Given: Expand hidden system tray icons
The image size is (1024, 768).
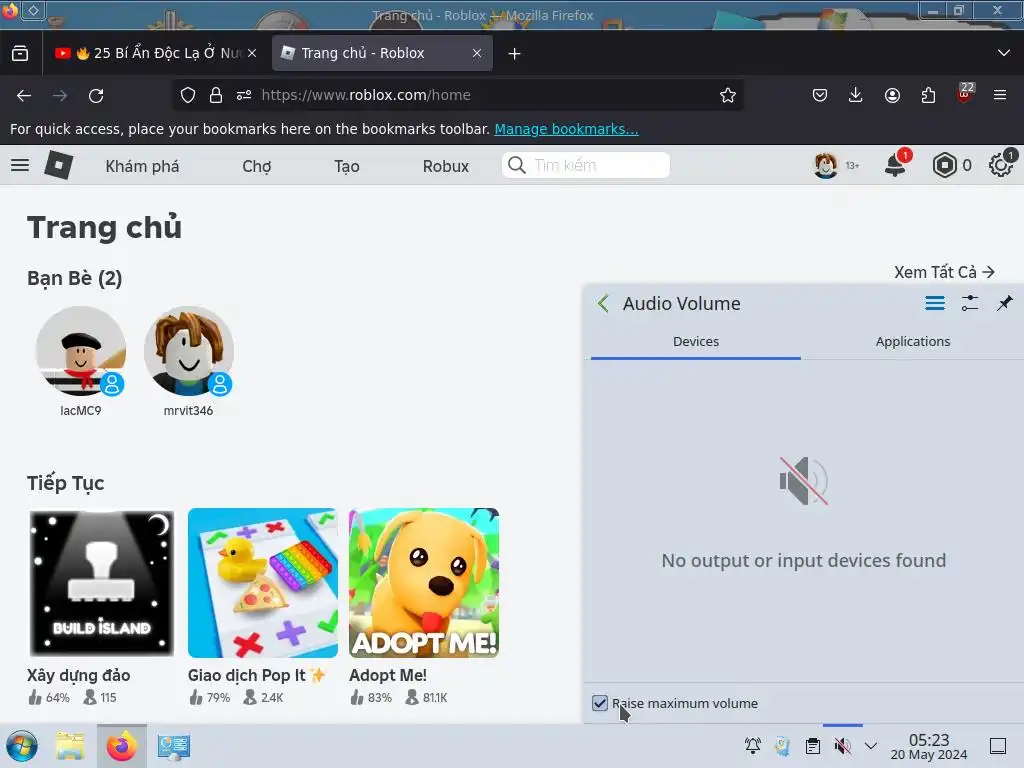Looking at the screenshot, I should 871,746.
